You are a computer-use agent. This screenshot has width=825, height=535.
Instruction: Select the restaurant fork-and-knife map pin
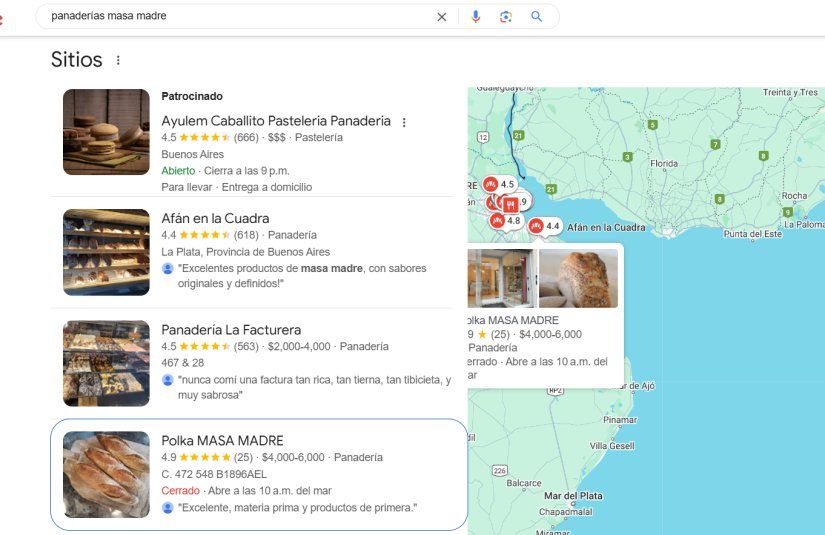coord(510,204)
